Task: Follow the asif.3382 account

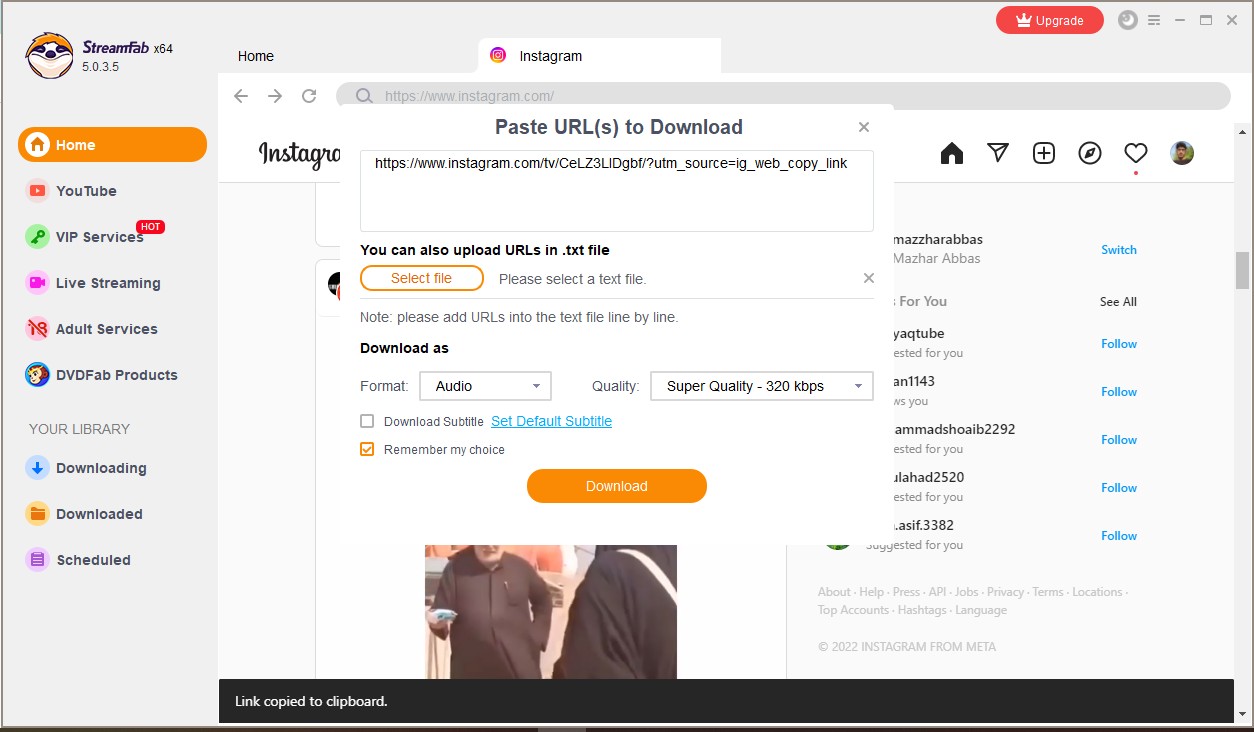Action: point(1119,536)
